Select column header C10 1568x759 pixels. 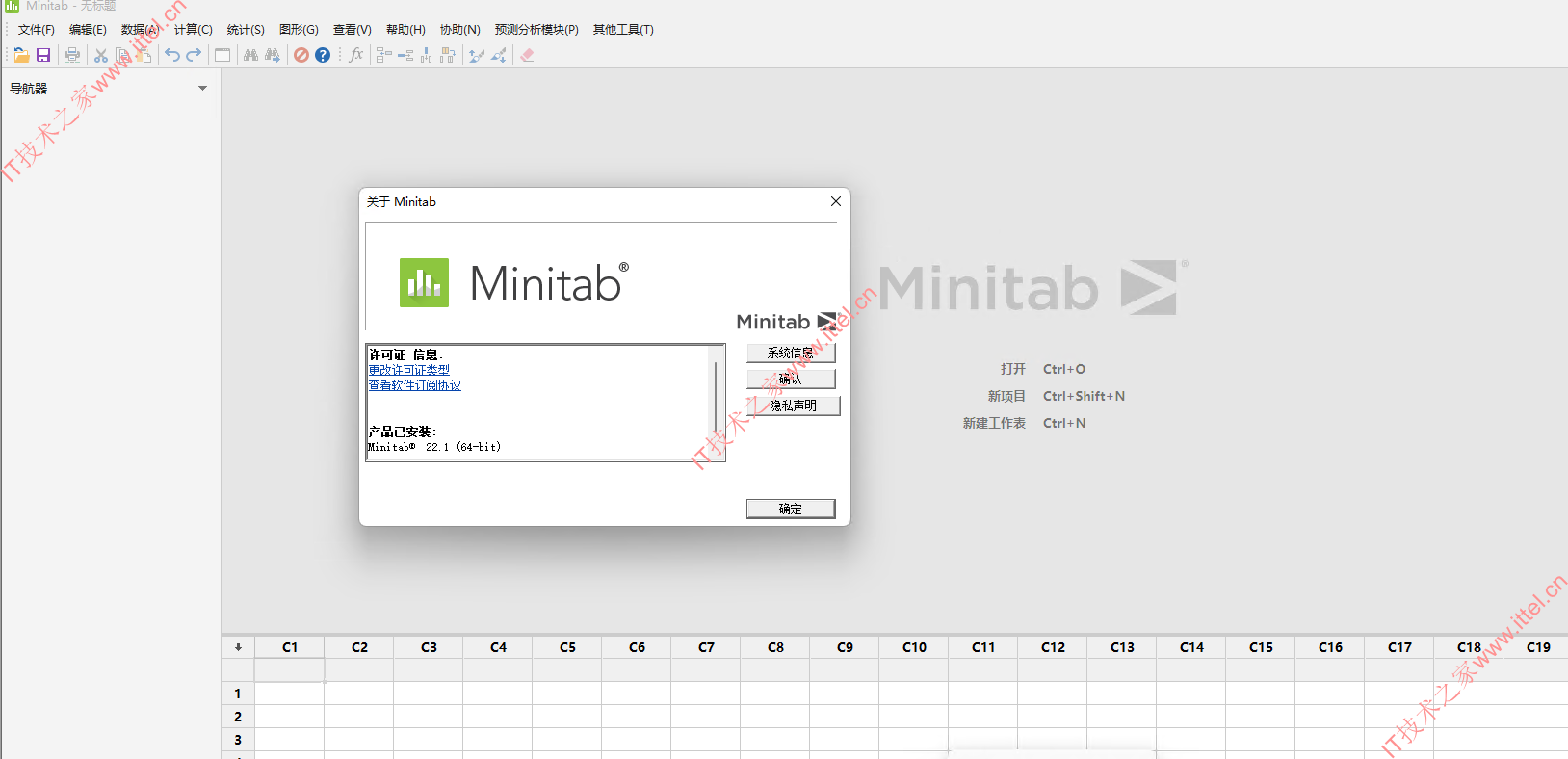click(914, 647)
